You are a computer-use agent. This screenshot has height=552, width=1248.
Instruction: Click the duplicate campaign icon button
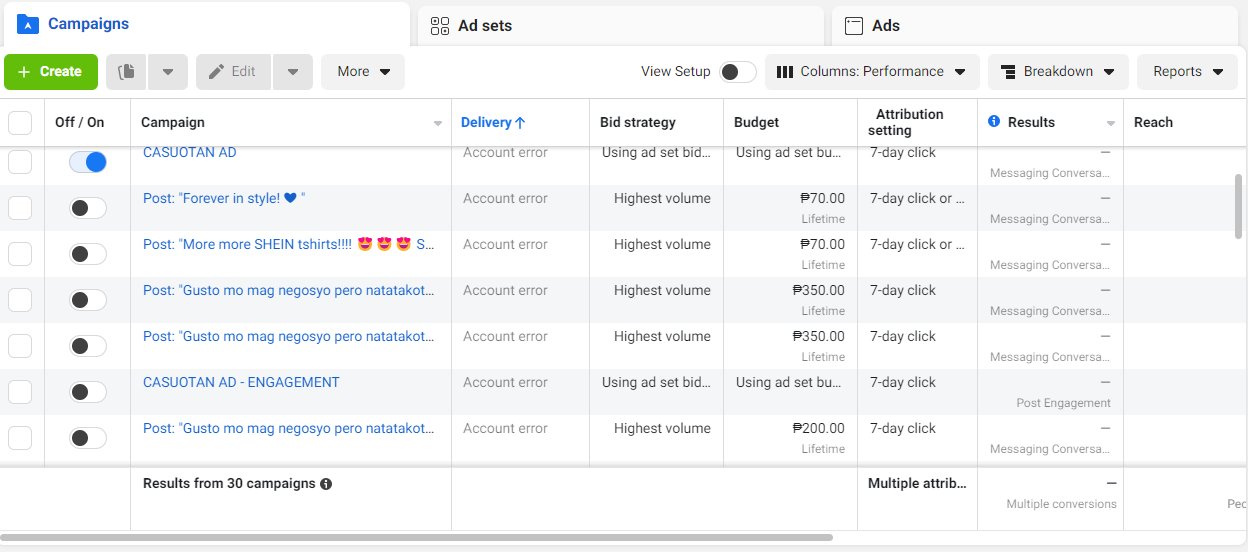(126, 72)
